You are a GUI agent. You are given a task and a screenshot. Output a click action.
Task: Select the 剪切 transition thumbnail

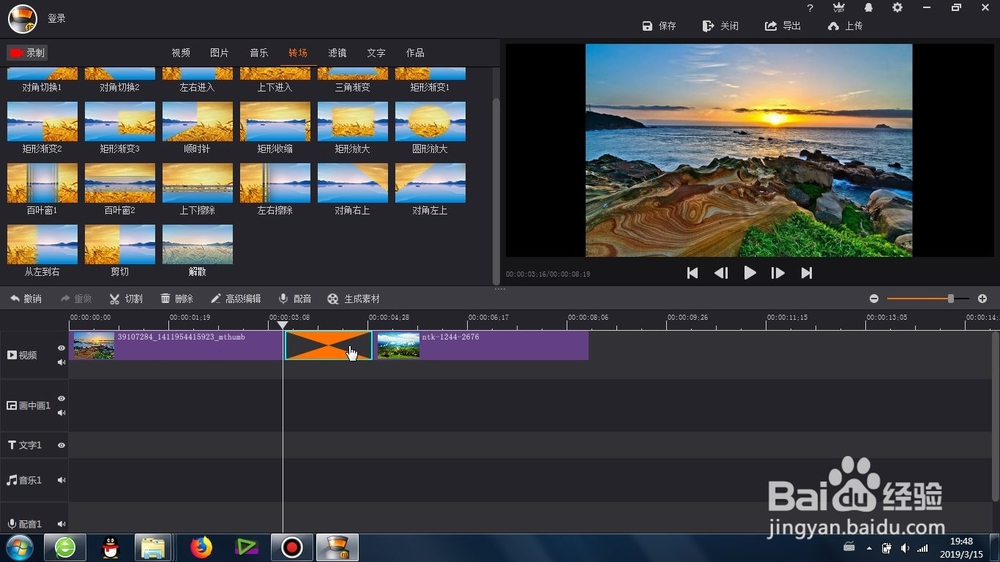click(120, 244)
